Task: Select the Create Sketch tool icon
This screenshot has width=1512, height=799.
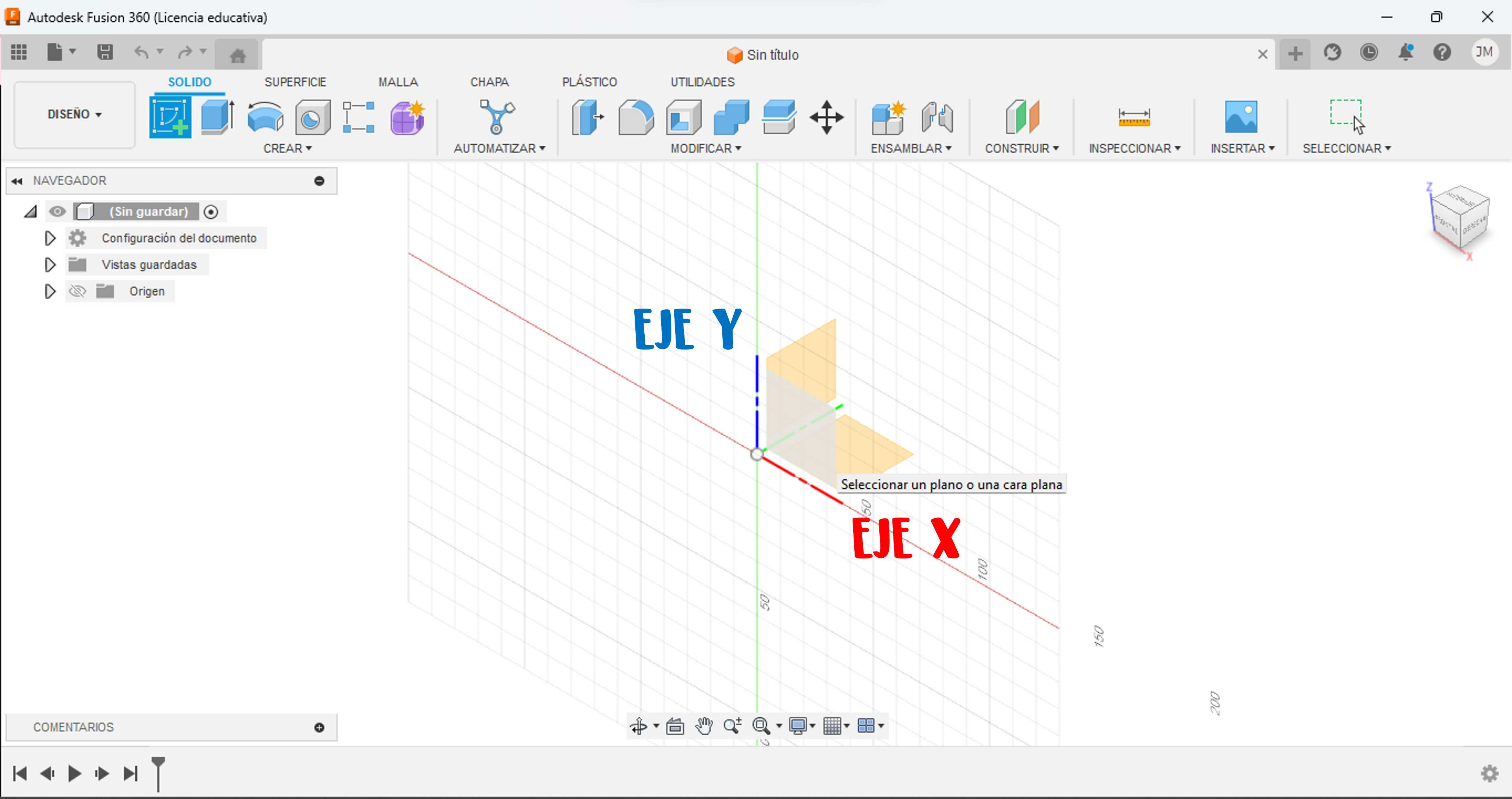Action: (x=170, y=118)
